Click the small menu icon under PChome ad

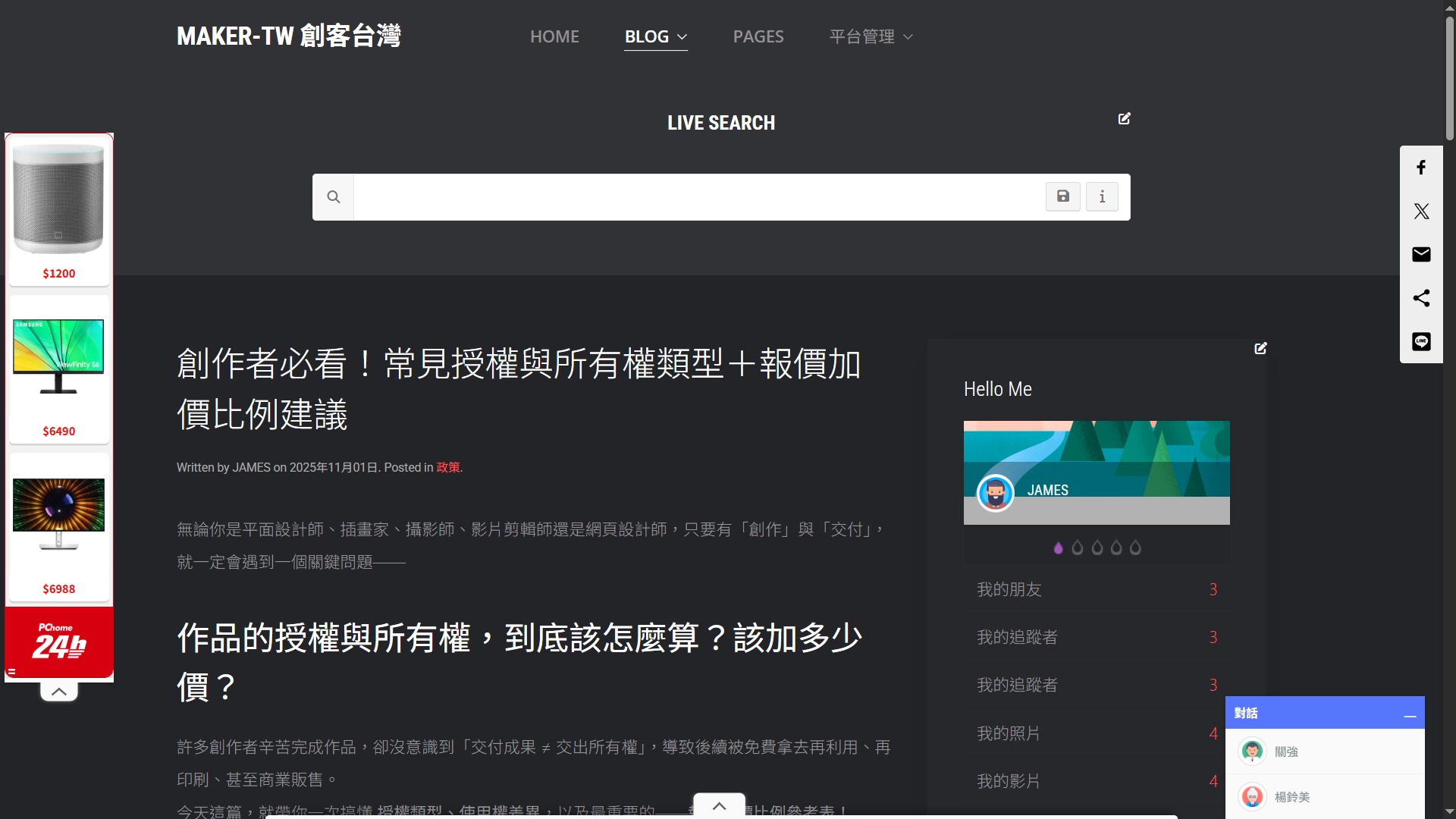pyautogui.click(x=11, y=672)
